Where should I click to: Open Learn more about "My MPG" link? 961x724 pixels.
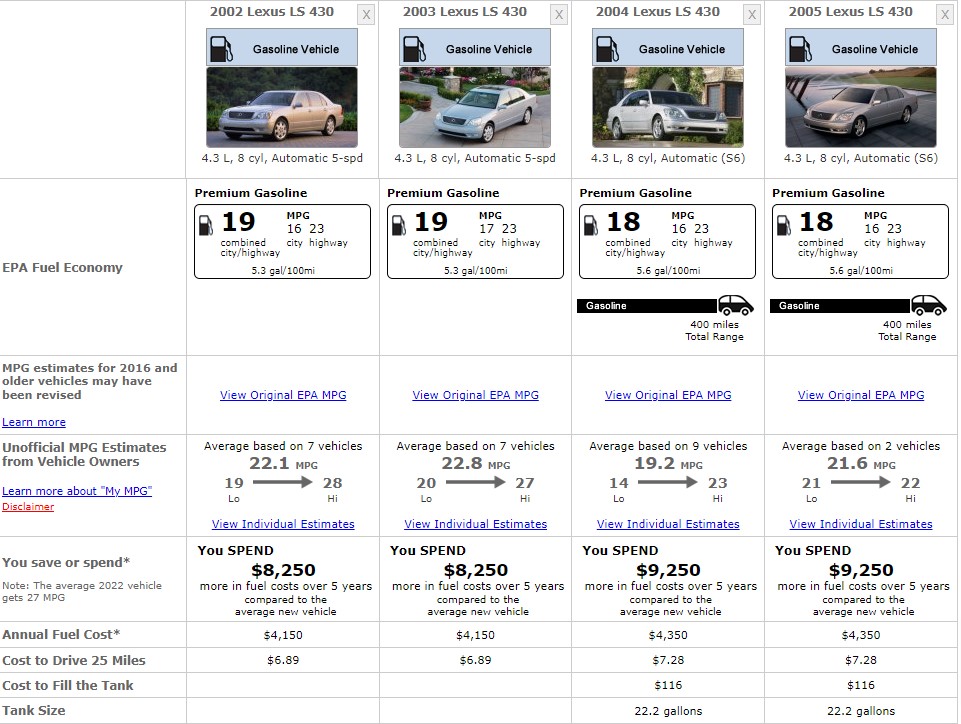77,491
